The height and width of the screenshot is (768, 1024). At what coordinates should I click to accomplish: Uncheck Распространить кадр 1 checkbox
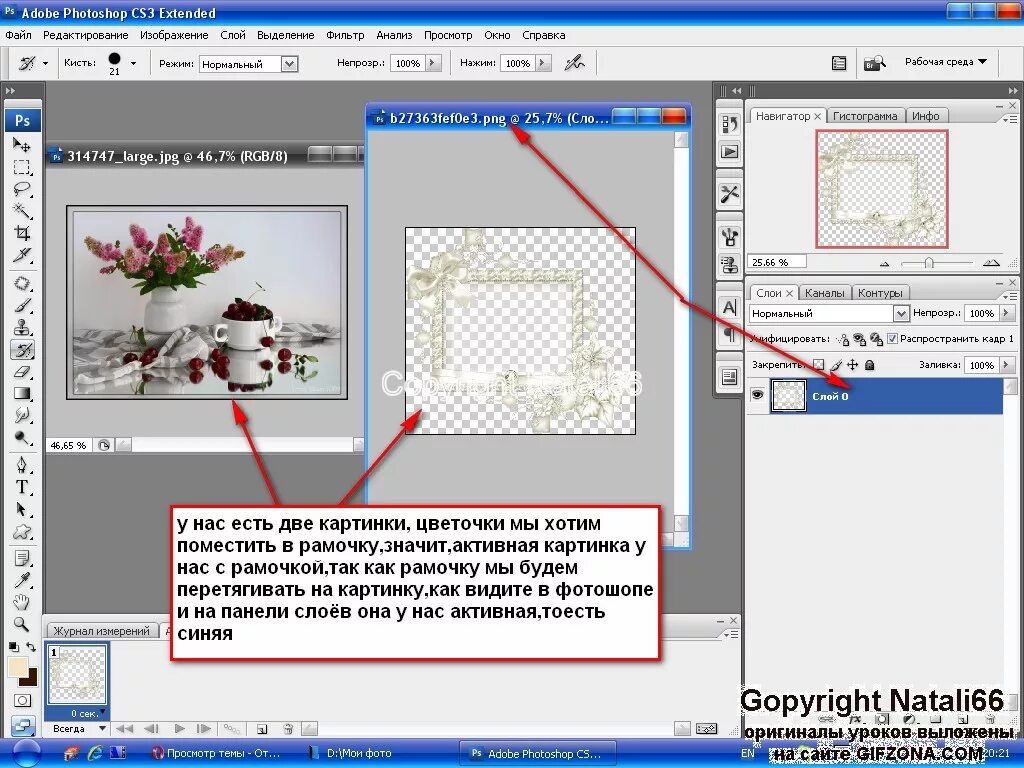click(x=892, y=338)
